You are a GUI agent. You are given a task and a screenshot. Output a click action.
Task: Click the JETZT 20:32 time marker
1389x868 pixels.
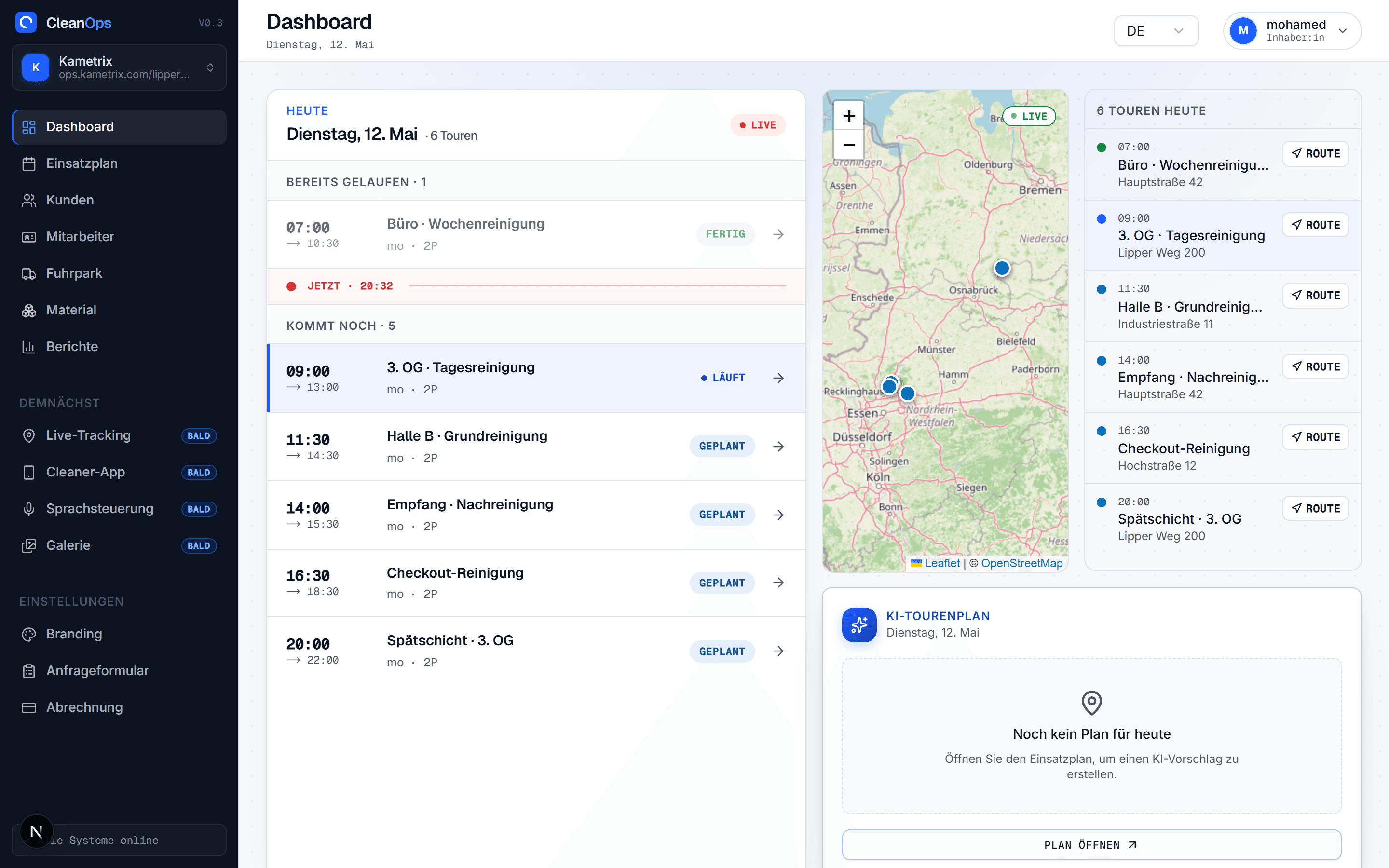pos(350,286)
